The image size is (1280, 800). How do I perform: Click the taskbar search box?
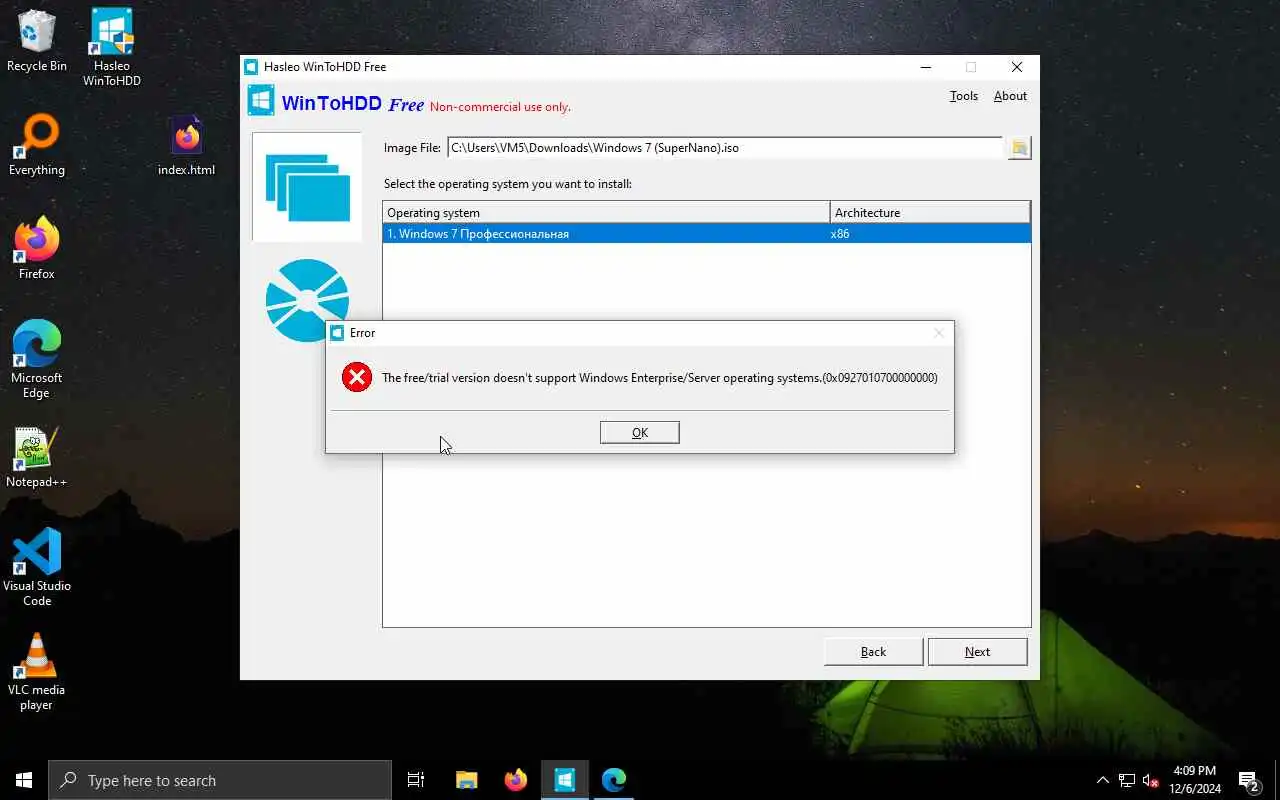click(x=220, y=780)
